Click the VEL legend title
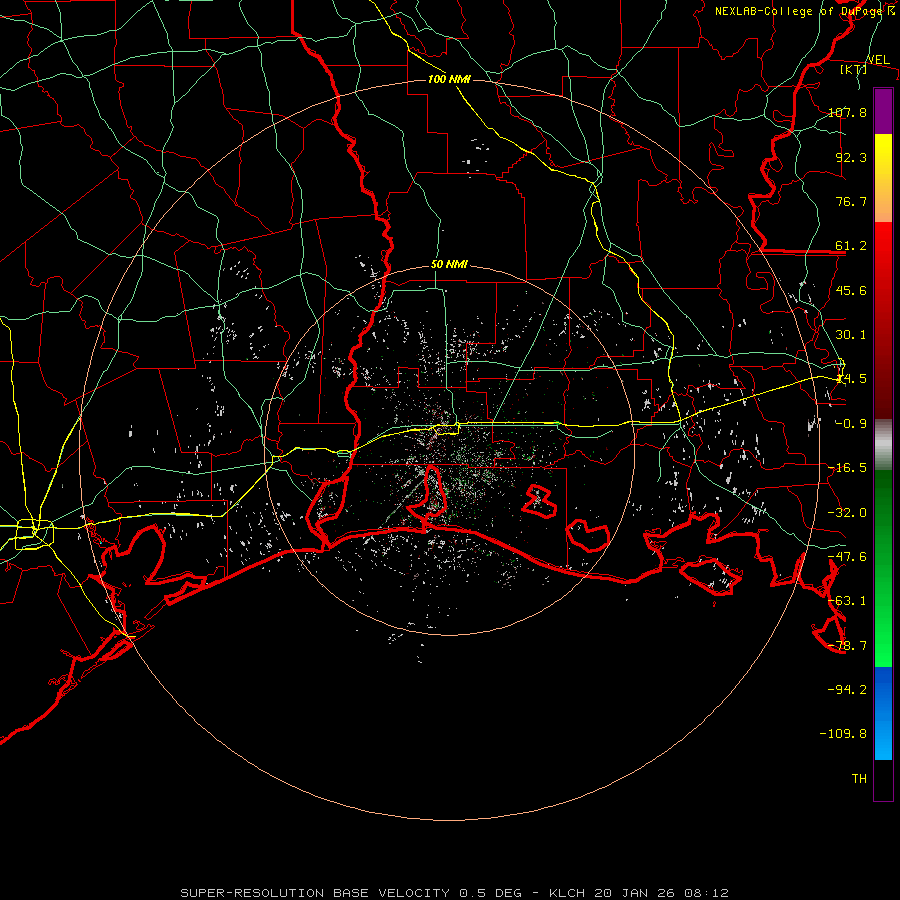Viewport: 900px width, 900px height. [878, 60]
